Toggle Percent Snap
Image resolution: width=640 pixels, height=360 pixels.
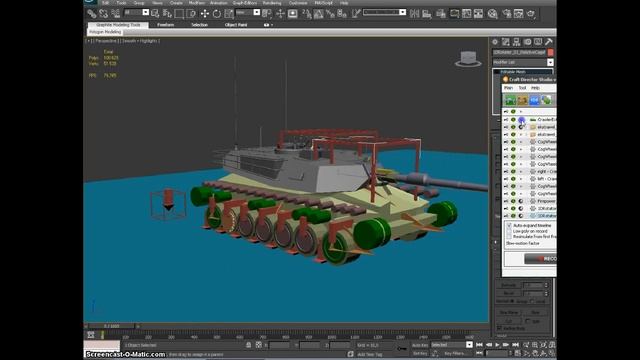click(330, 14)
